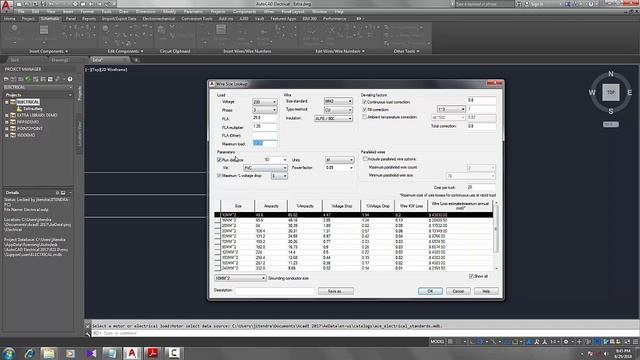The image size is (640, 360).
Task: Click the Help button in Wire Size Lookup
Action: pyautogui.click(x=486, y=291)
